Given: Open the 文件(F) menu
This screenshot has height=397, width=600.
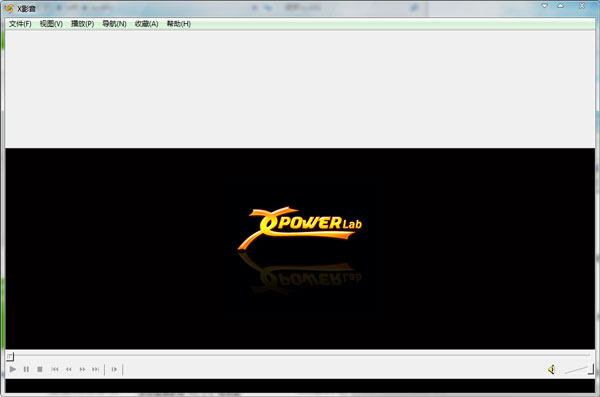Looking at the screenshot, I should [20, 24].
